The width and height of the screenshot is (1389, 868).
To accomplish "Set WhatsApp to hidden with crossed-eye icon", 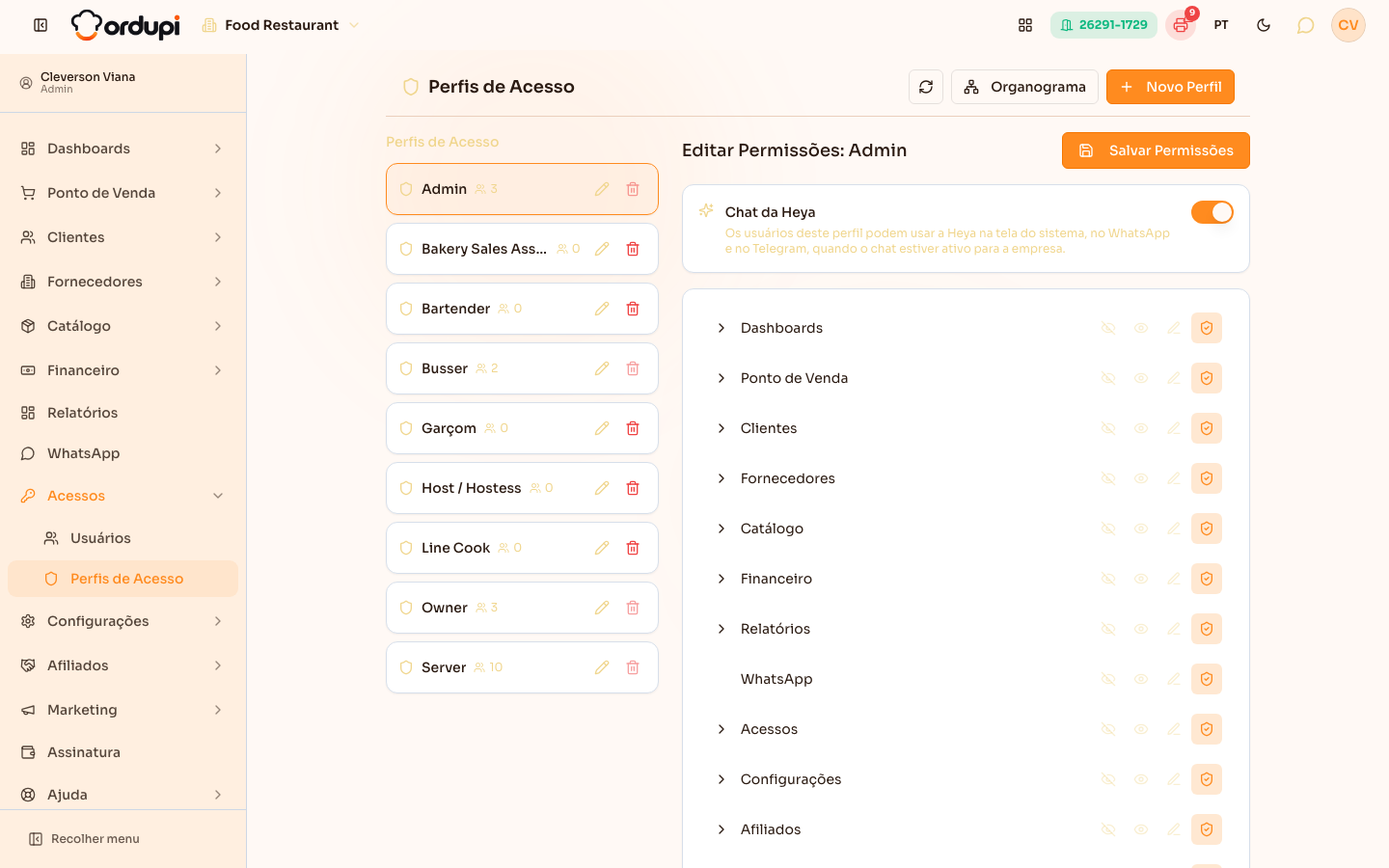I will click(x=1108, y=679).
